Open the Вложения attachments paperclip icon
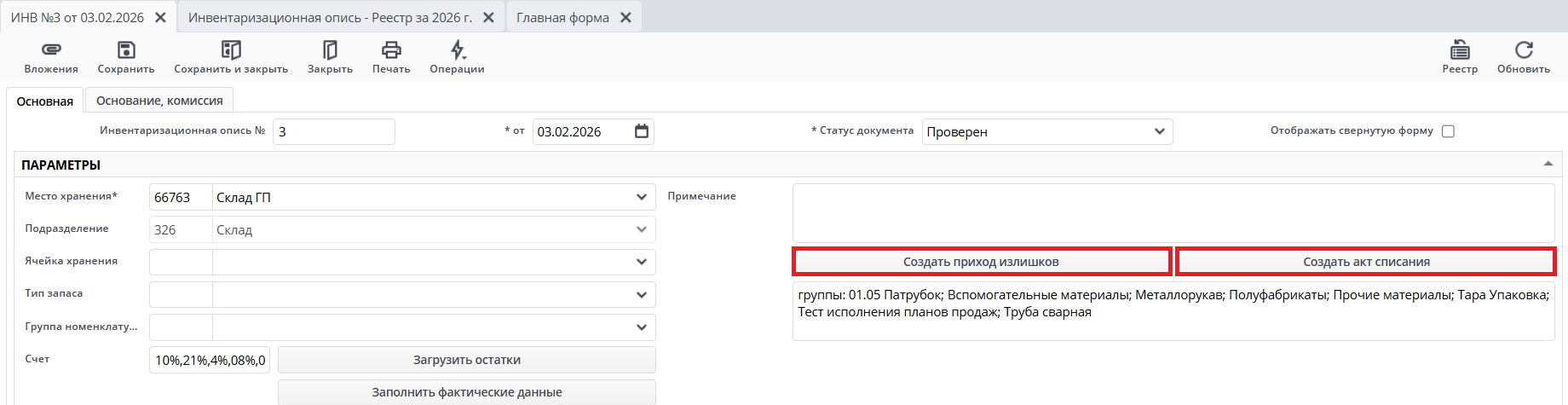Screen dimensions: 1568x405 point(51,50)
